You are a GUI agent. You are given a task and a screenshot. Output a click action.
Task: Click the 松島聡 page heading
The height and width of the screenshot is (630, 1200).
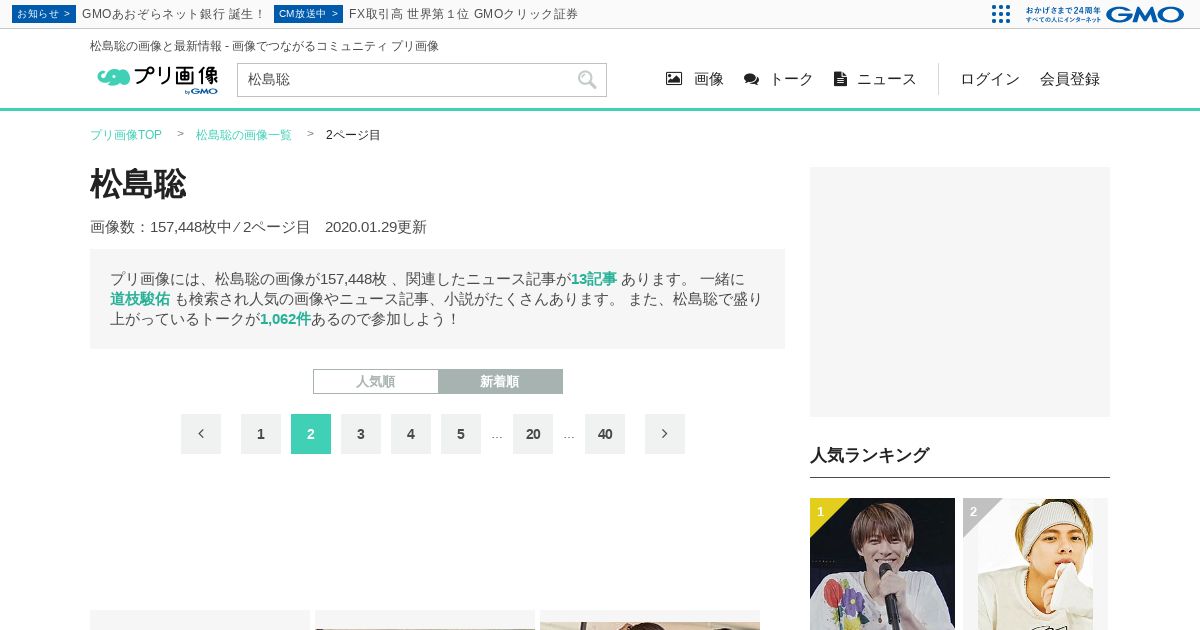tap(138, 184)
